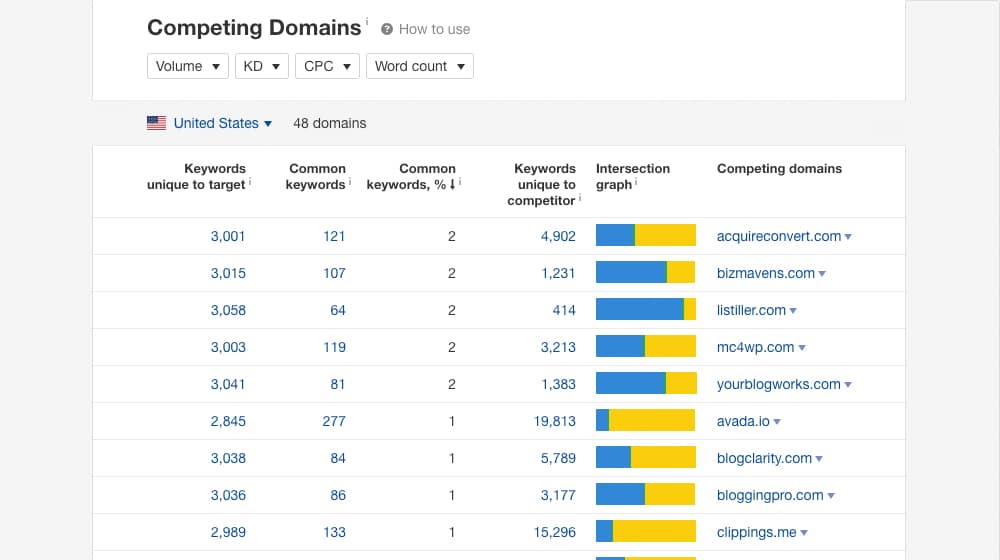Open 277 common keywords for avada.io
Image resolution: width=1000 pixels, height=560 pixels.
point(334,421)
